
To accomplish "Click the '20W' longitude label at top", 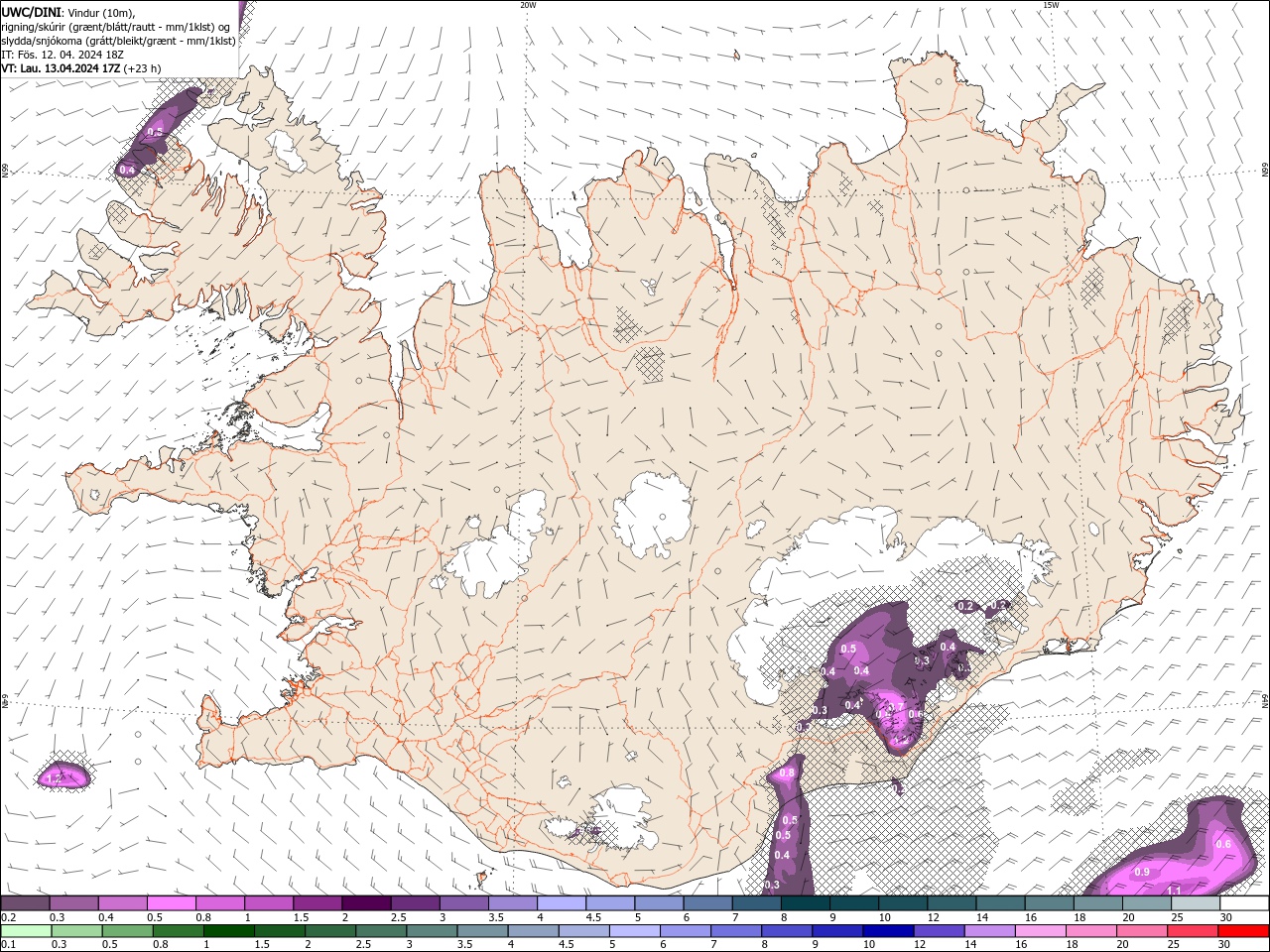I will [528, 5].
